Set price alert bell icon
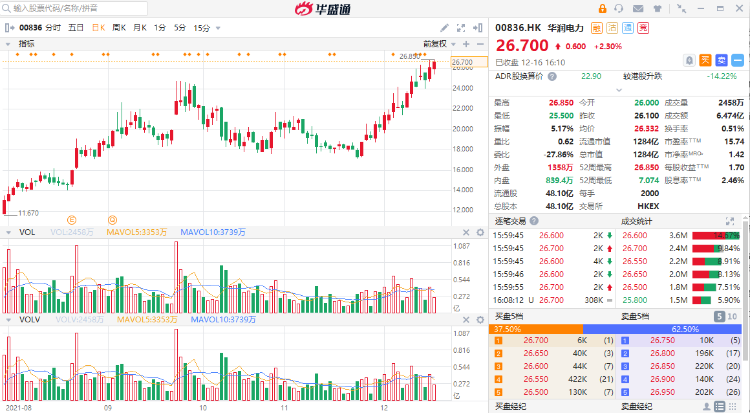Image resolution: width=750 pixels, height=413 pixels. [x=689, y=60]
